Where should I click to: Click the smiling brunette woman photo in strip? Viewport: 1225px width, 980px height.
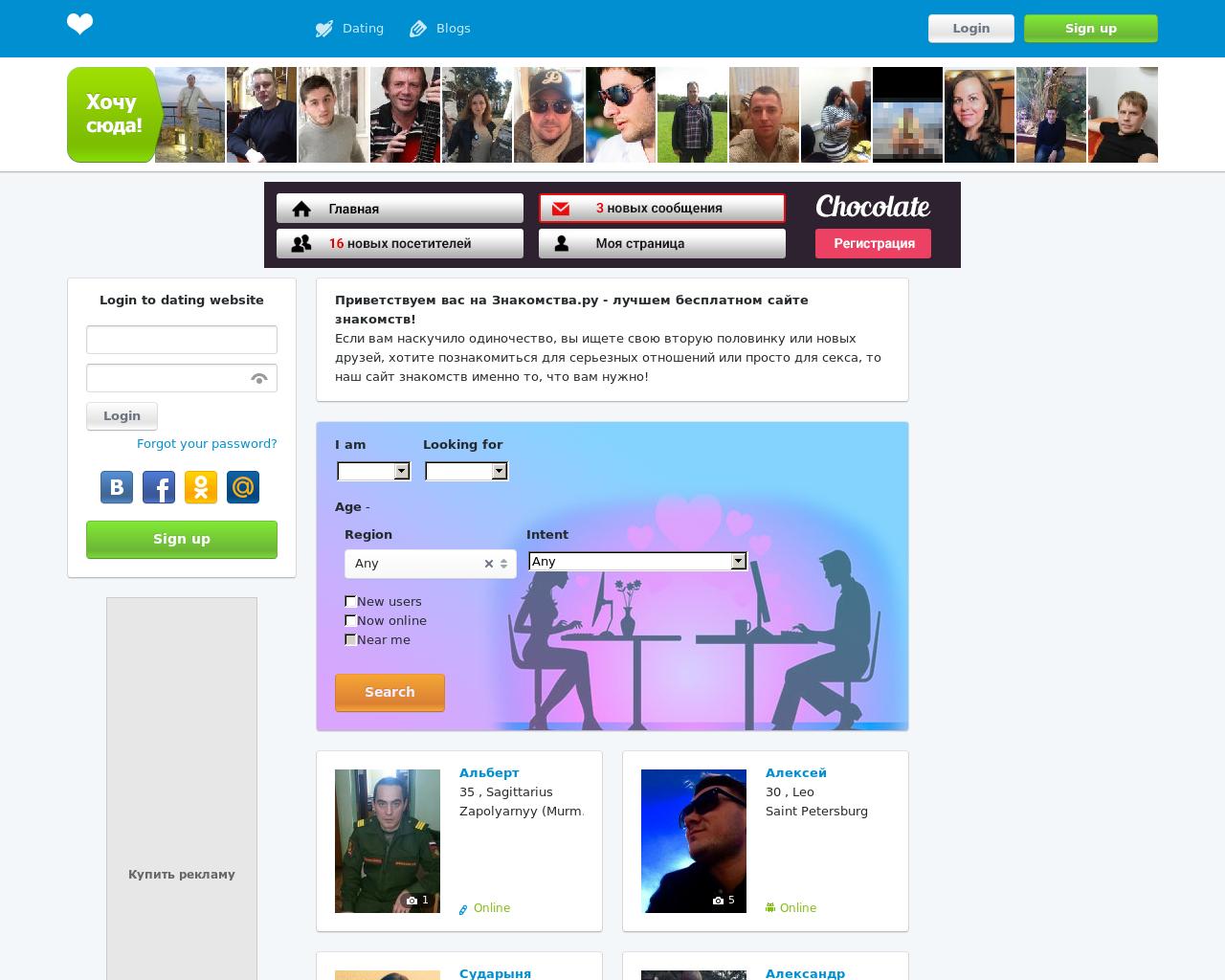979,115
